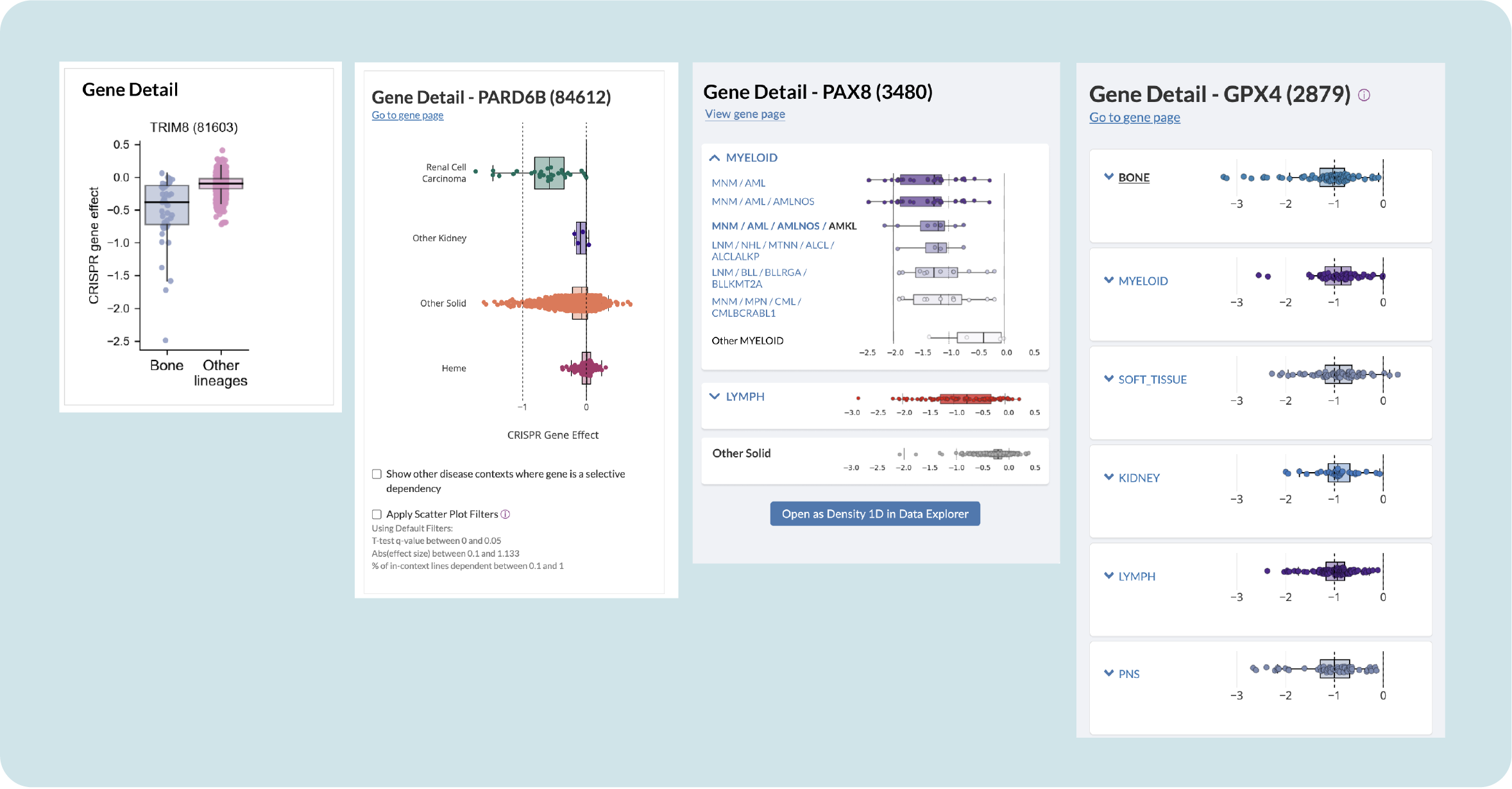The width and height of the screenshot is (1512, 789).
Task: Click chevron icon next to KIDNEY
Action: click(1109, 477)
